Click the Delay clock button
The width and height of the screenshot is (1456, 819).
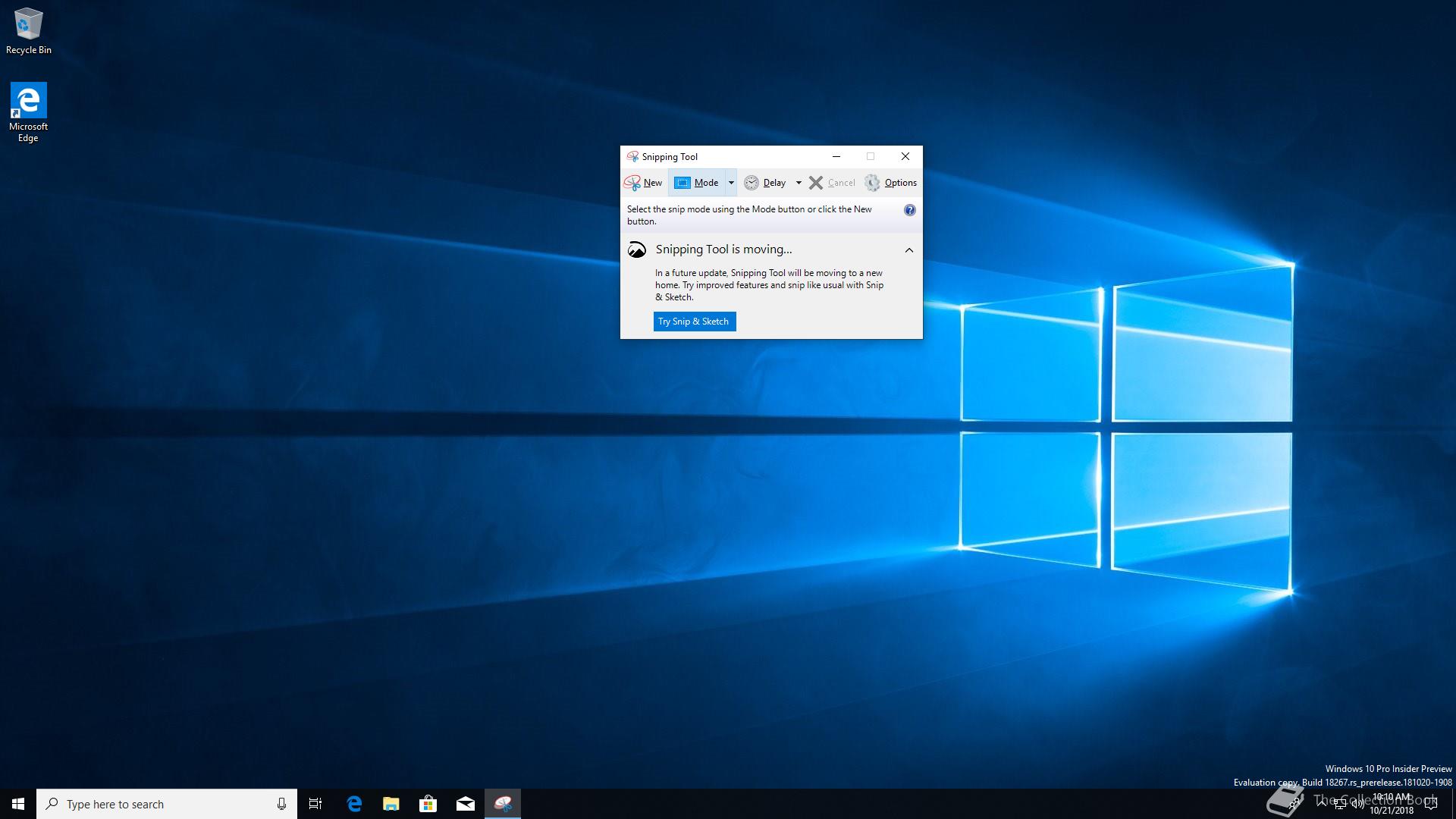point(765,183)
